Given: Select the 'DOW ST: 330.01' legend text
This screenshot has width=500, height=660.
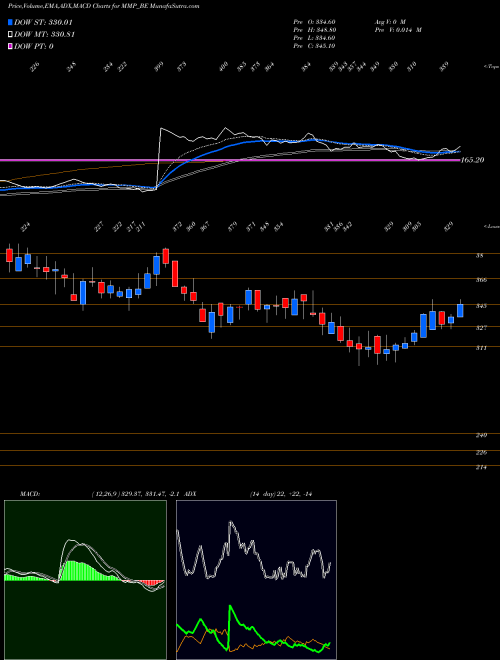Looking at the screenshot, I should (x=43, y=22).
